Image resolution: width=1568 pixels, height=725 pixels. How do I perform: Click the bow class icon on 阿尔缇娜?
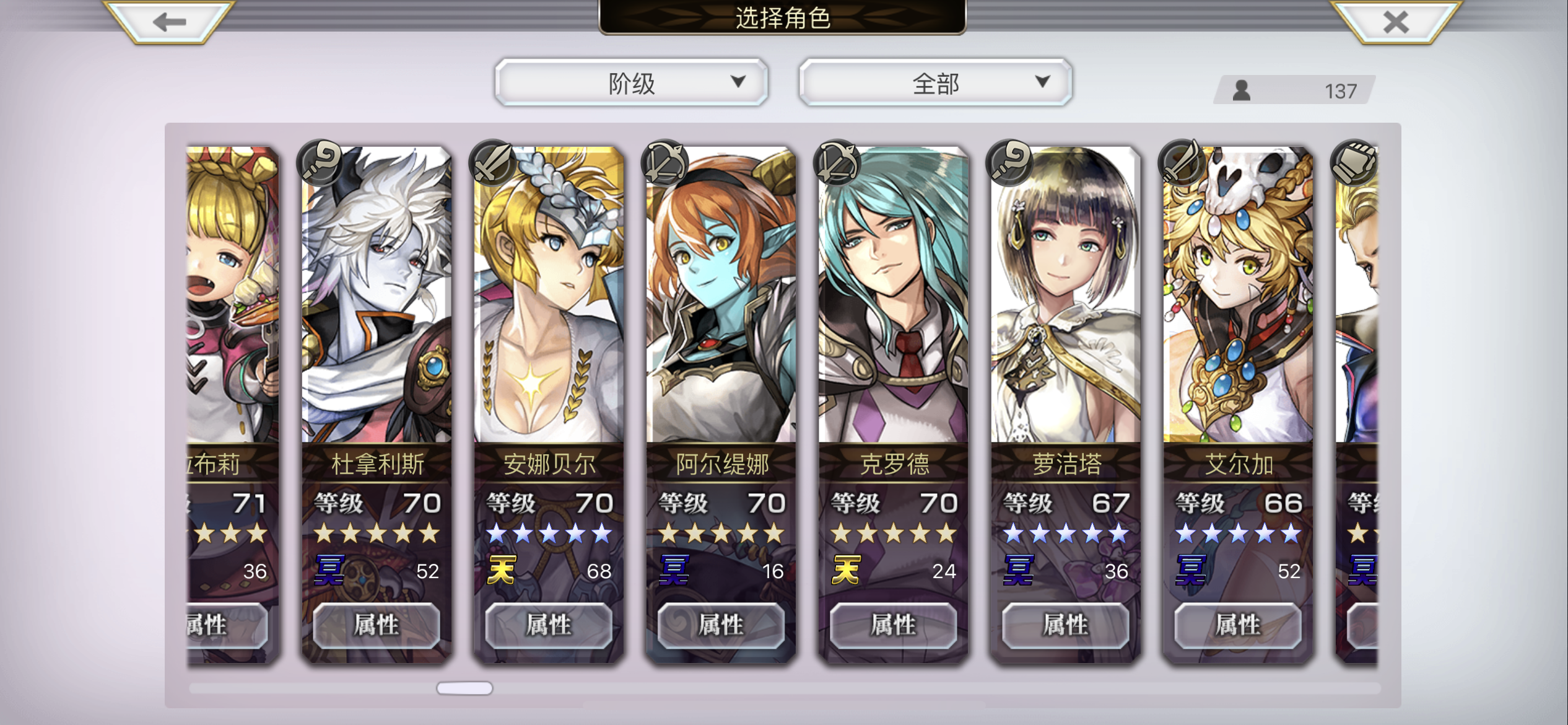[664, 163]
